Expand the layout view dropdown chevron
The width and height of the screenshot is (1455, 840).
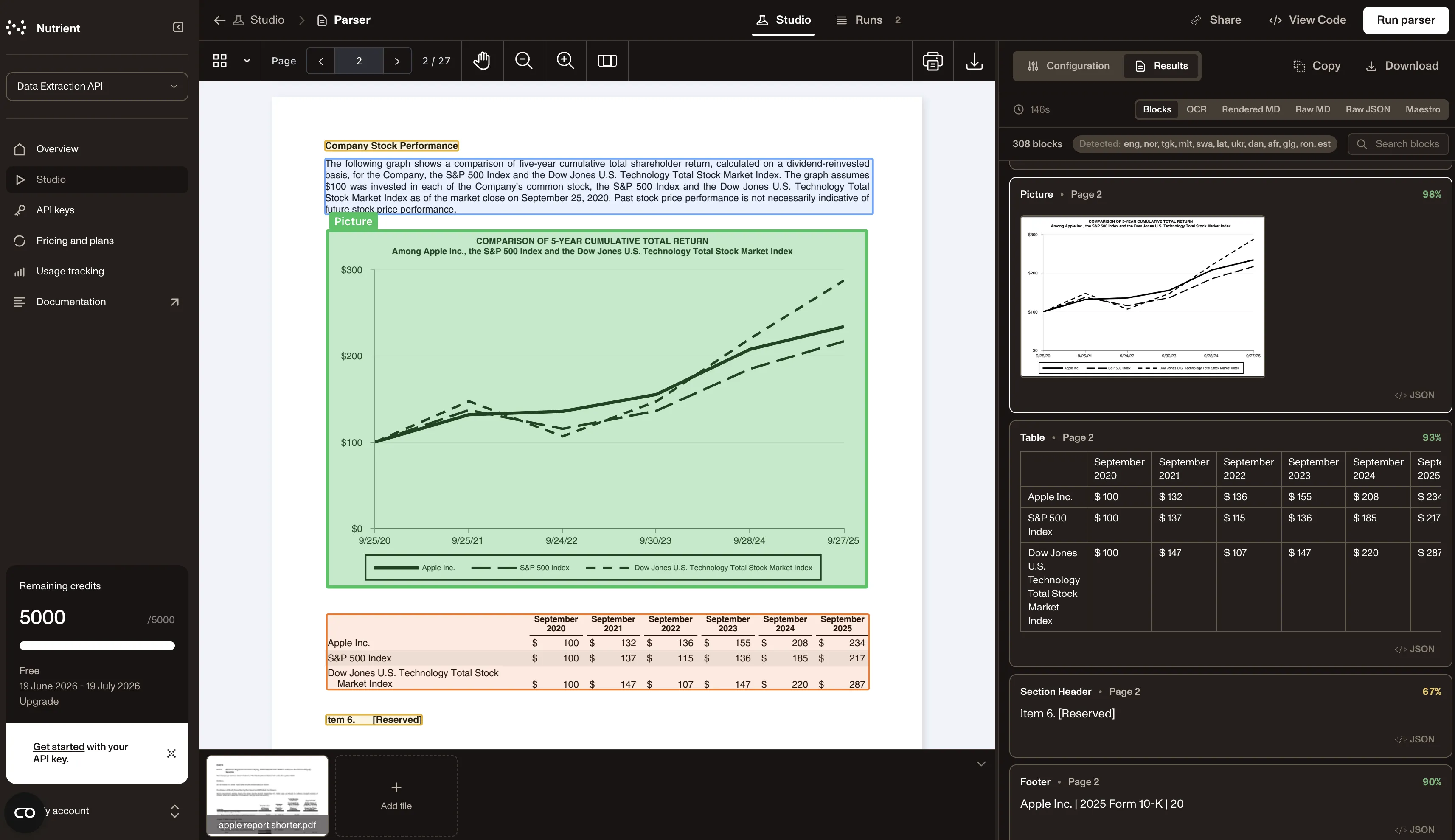tap(247, 61)
